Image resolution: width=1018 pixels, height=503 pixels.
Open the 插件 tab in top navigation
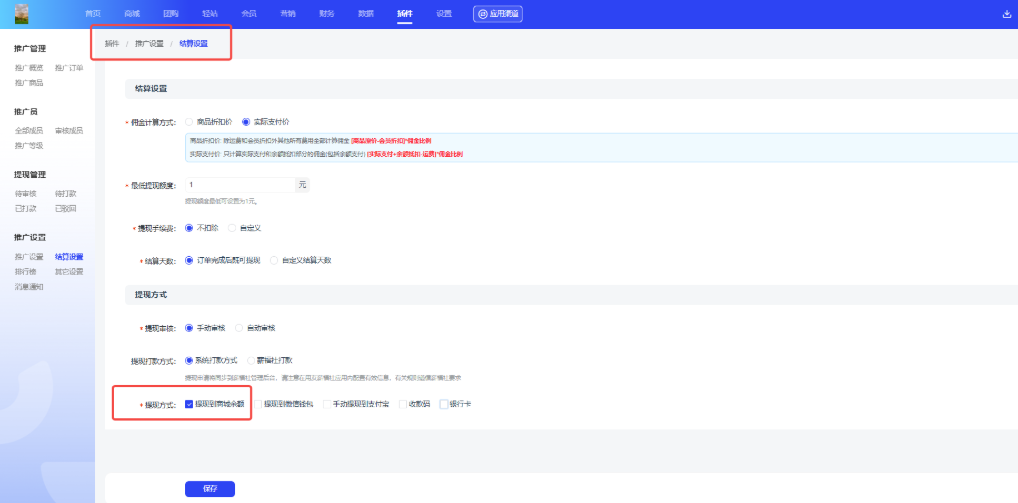(404, 14)
